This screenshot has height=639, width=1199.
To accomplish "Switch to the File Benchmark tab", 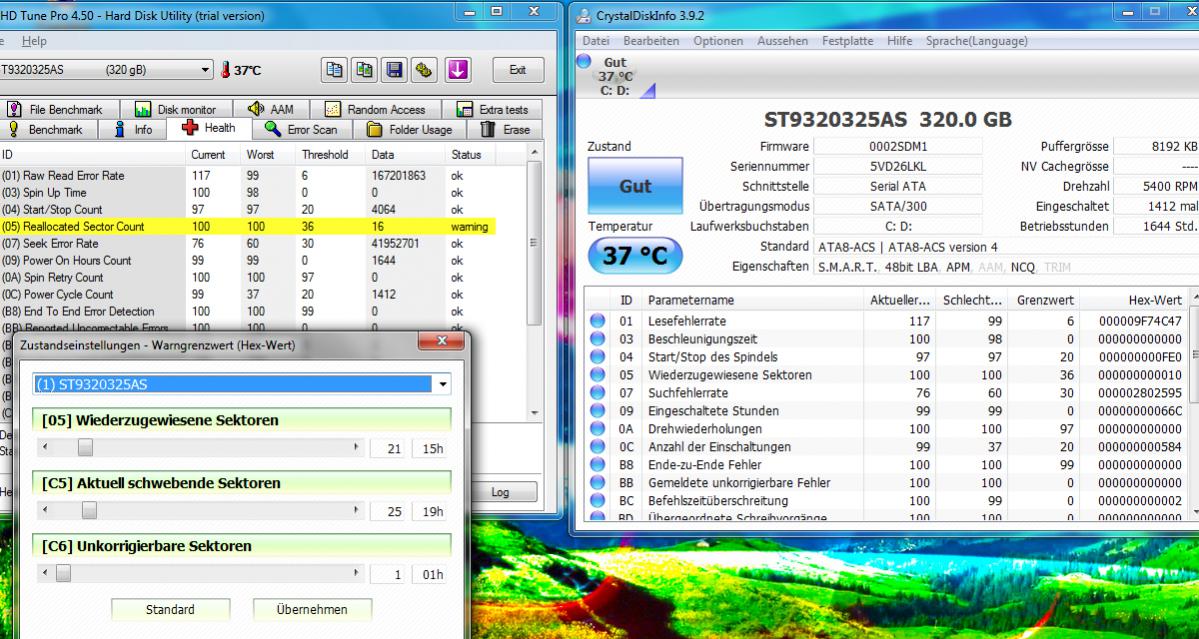I will (60, 109).
